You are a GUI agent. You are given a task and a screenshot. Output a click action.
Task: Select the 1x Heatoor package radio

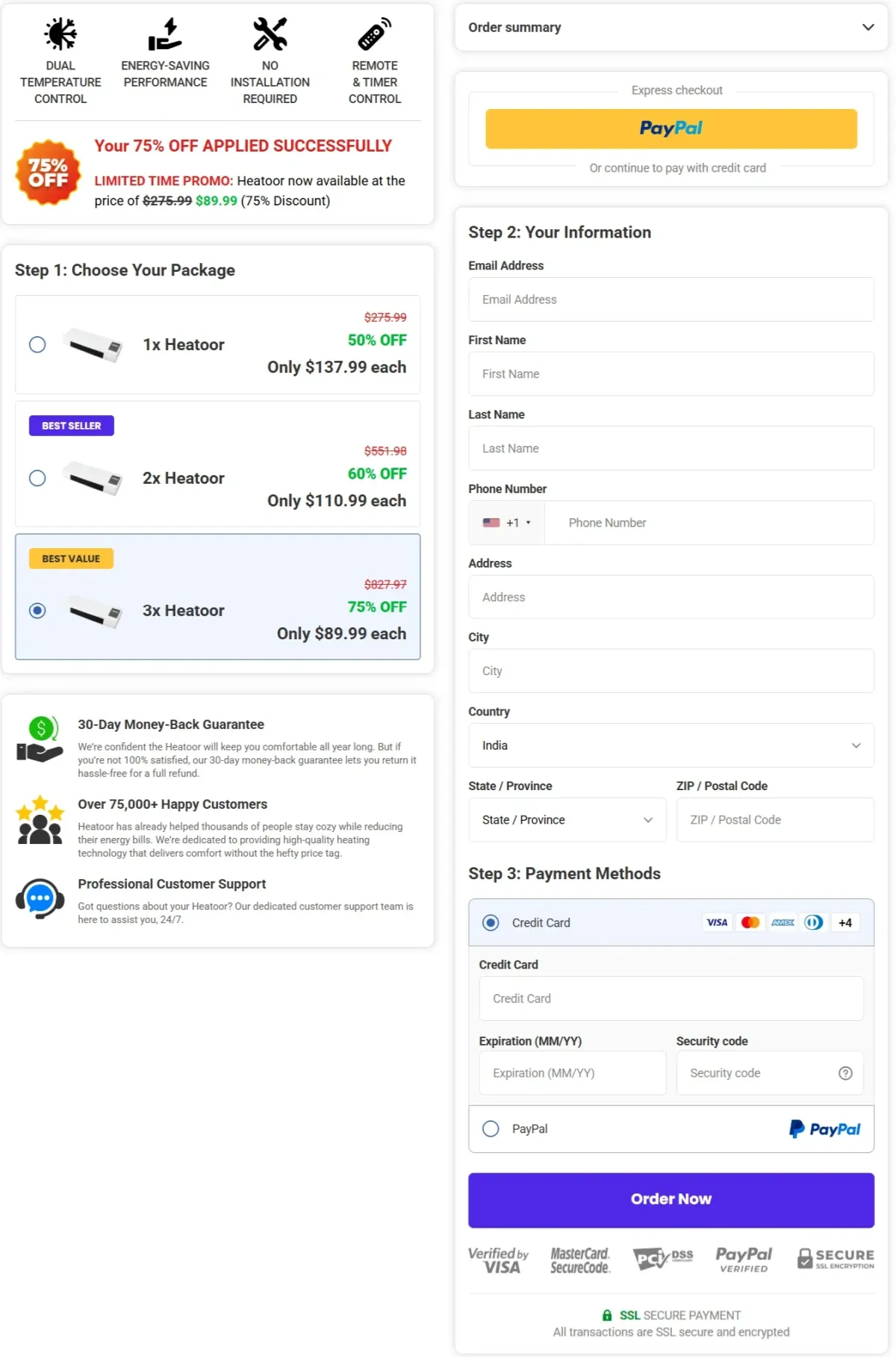pos(37,344)
